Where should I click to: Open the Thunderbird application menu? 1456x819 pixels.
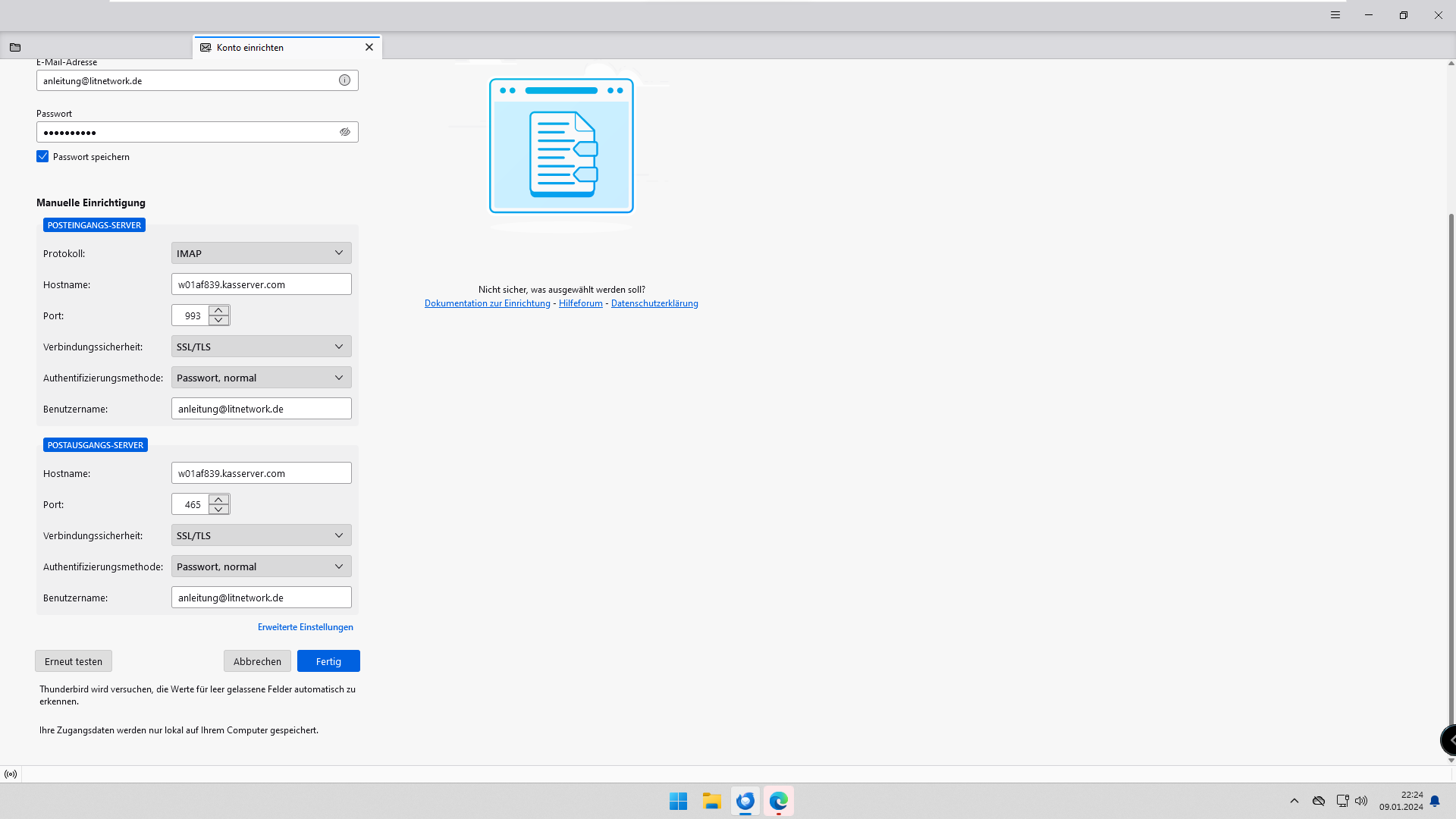[x=1335, y=15]
